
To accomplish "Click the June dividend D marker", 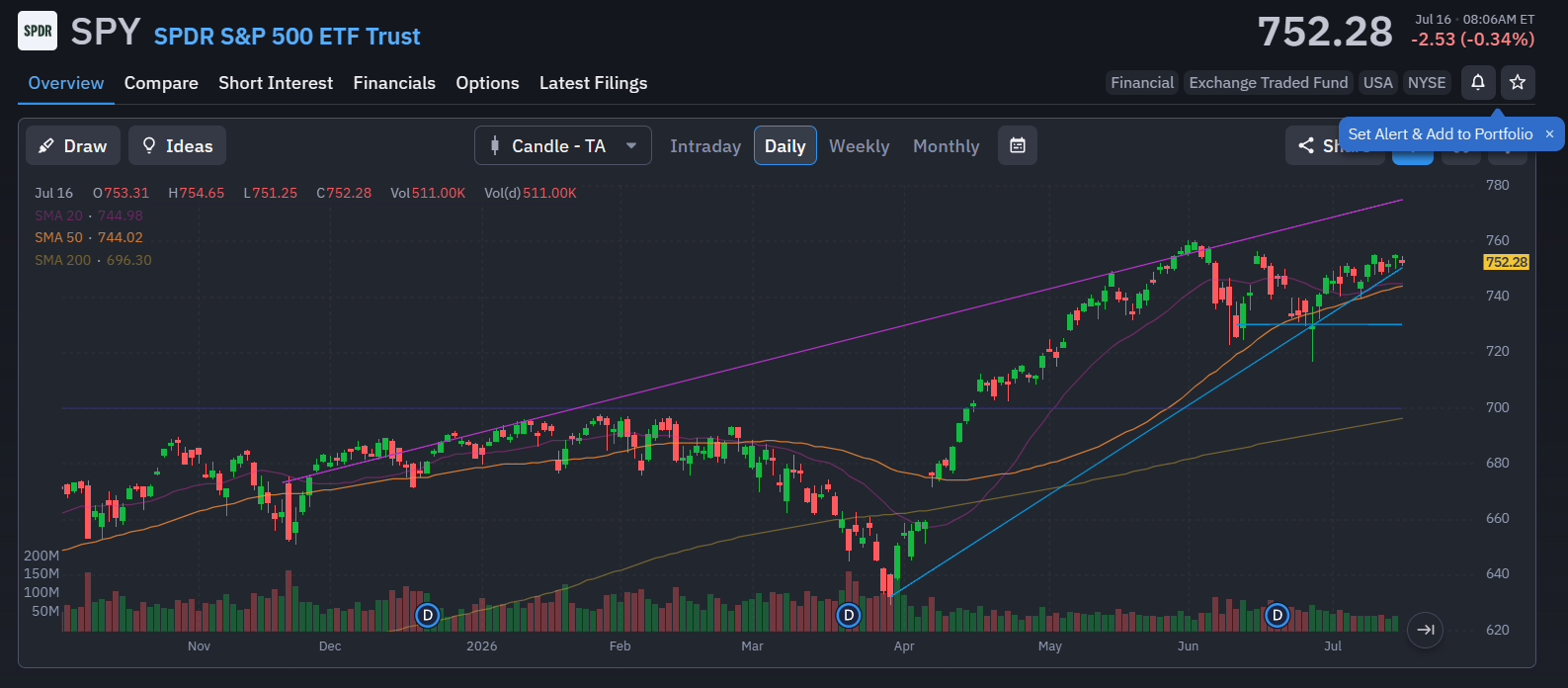I will pos(1277,615).
